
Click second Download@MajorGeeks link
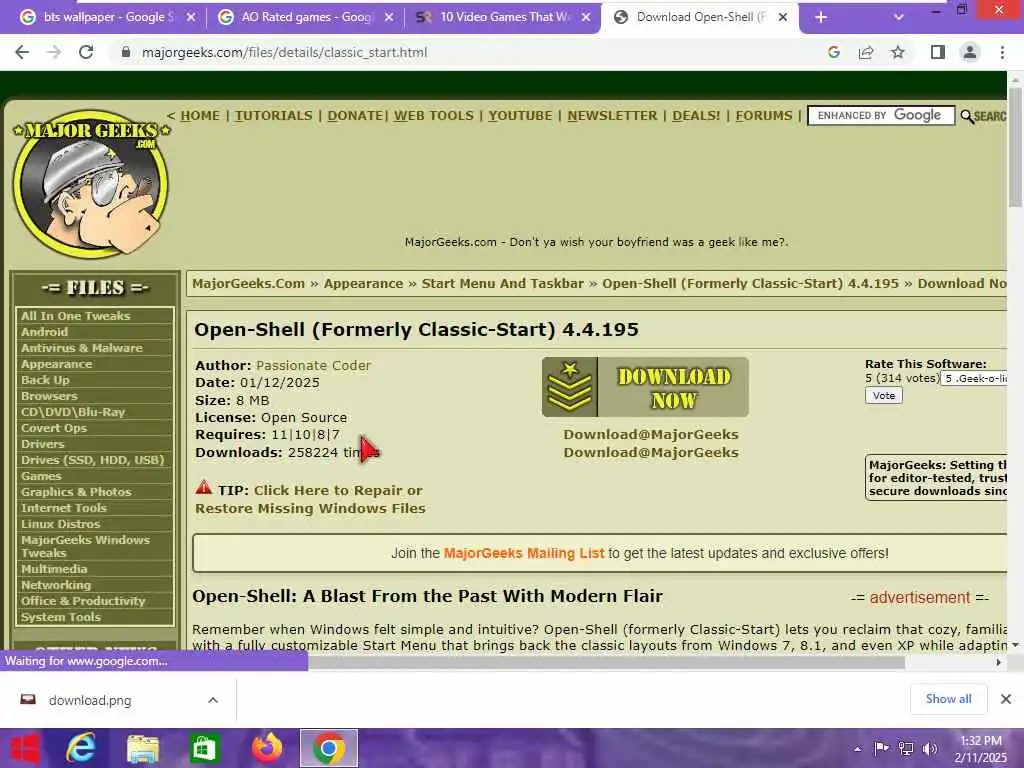pos(651,453)
